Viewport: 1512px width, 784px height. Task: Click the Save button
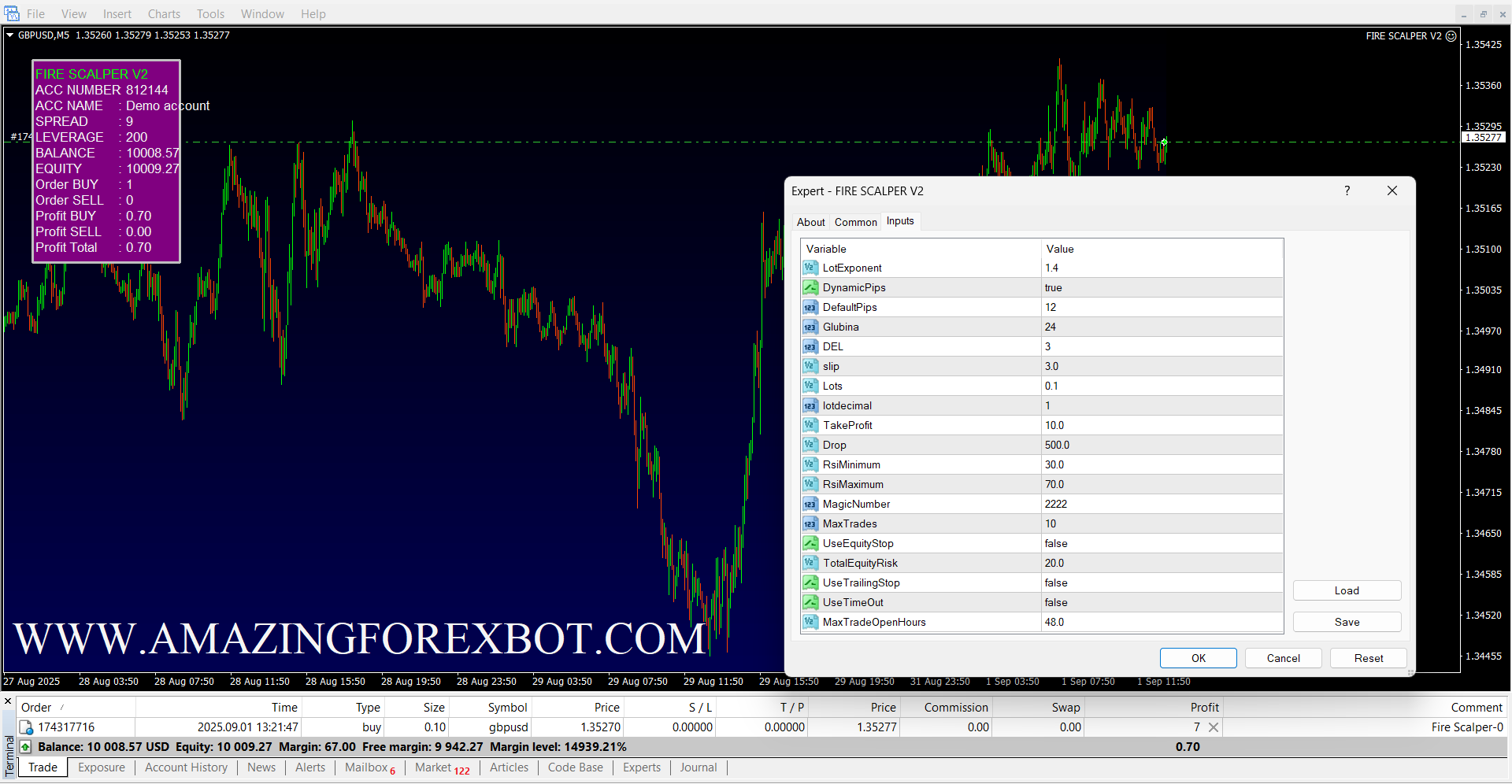(x=1347, y=622)
